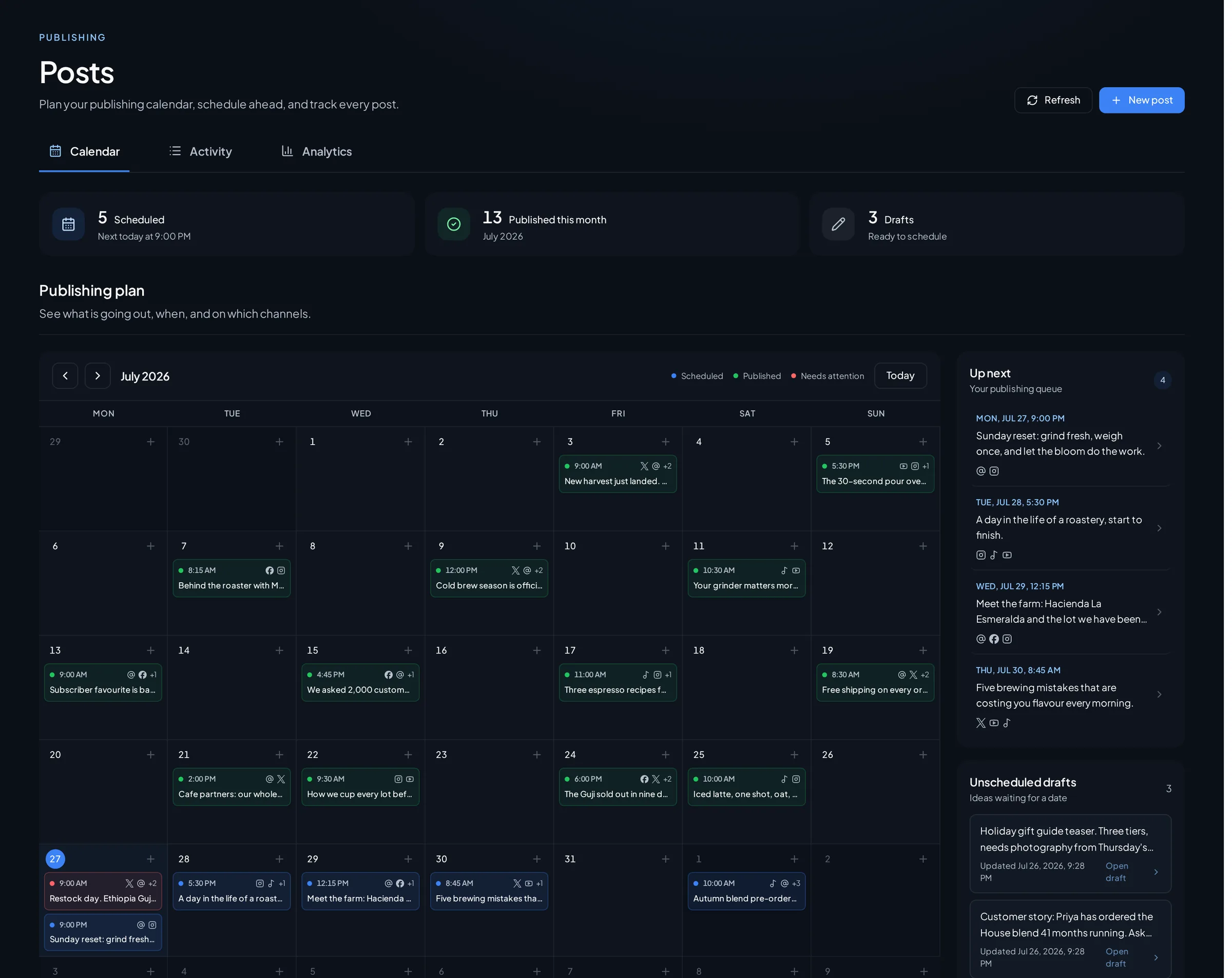Click the Scheduled calendar stat icon
The width and height of the screenshot is (1232, 978).
69,224
